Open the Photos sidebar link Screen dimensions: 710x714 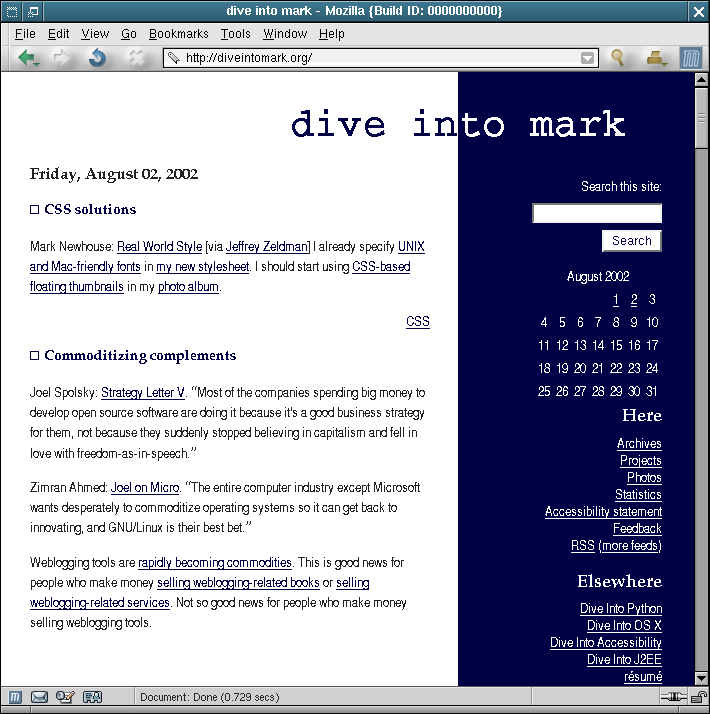644,477
